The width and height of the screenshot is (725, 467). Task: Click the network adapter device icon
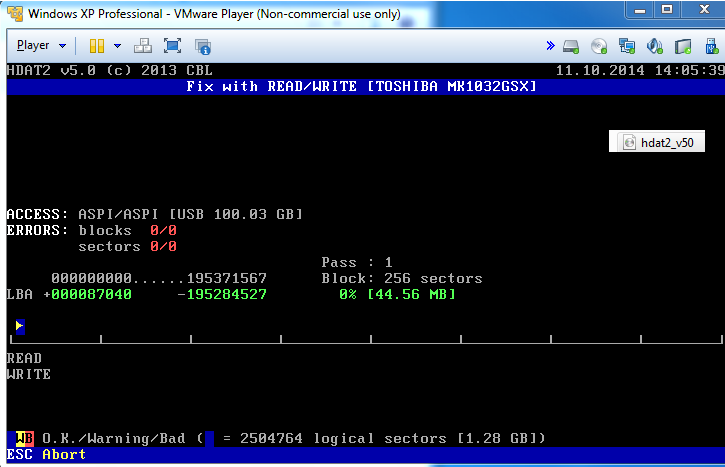pyautogui.click(x=627, y=46)
